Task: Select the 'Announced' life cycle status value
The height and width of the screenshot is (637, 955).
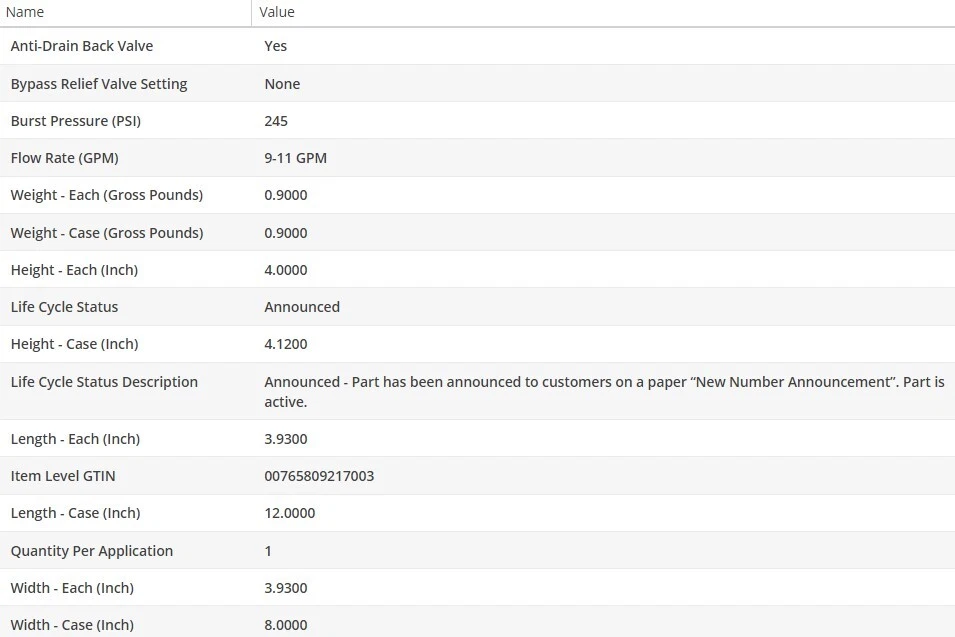Action: pos(302,308)
